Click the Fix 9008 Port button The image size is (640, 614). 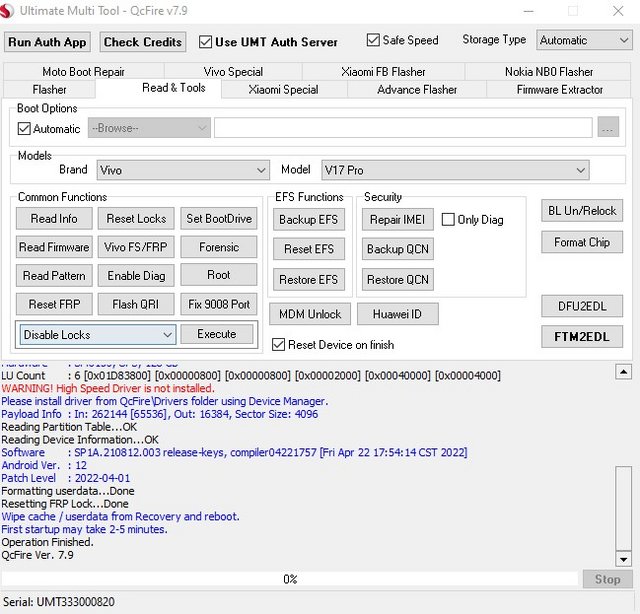pos(219,304)
